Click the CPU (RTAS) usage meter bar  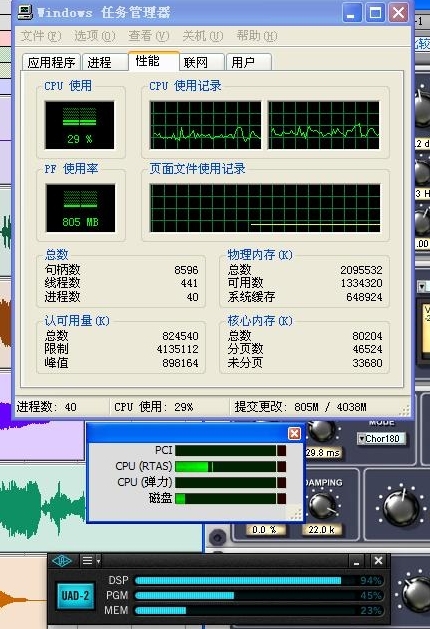coord(231,466)
